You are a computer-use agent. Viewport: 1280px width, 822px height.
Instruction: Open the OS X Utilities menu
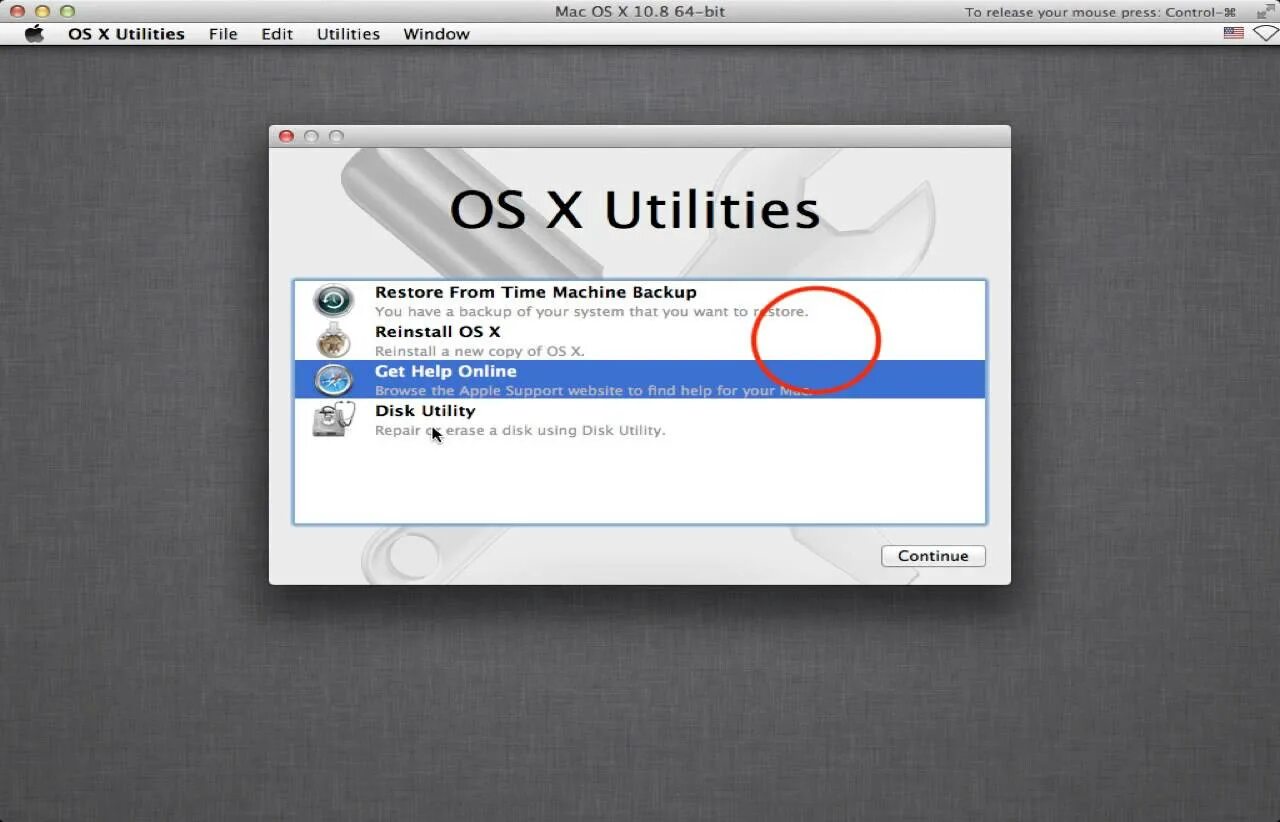[x=126, y=33]
